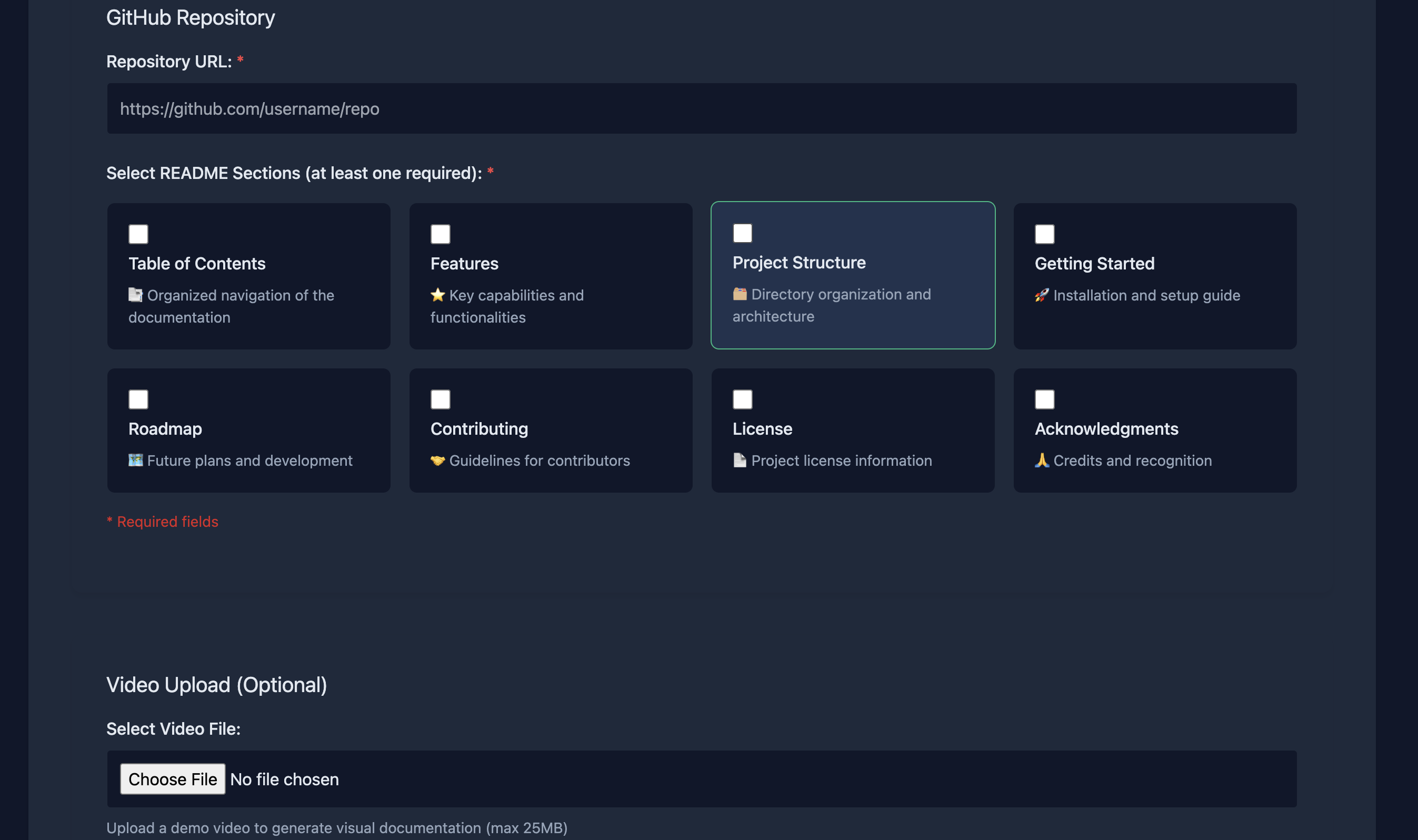Toggle the Roadmap checkbox

(138, 399)
